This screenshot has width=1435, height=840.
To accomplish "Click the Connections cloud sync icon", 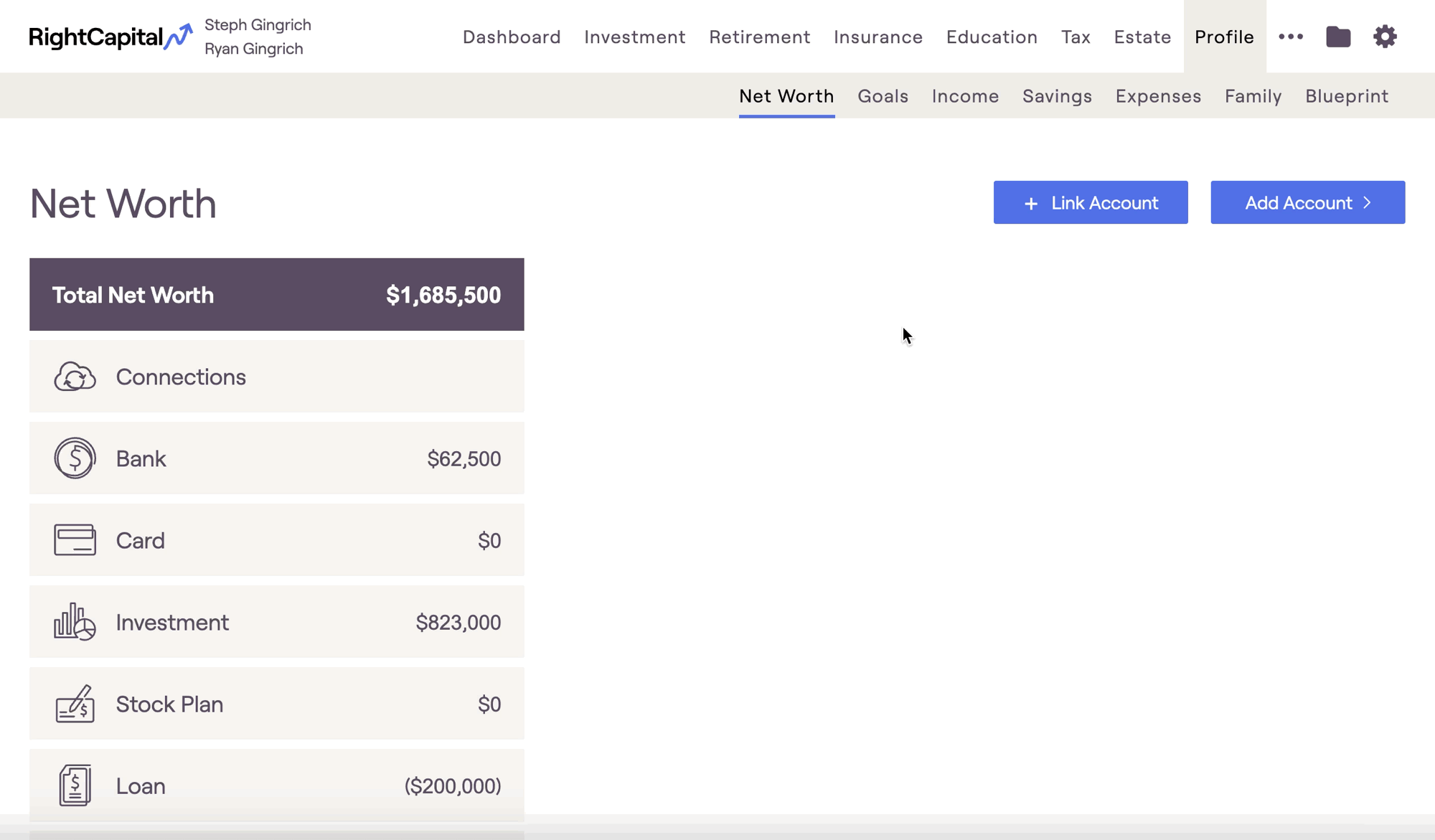I will 75,377.
